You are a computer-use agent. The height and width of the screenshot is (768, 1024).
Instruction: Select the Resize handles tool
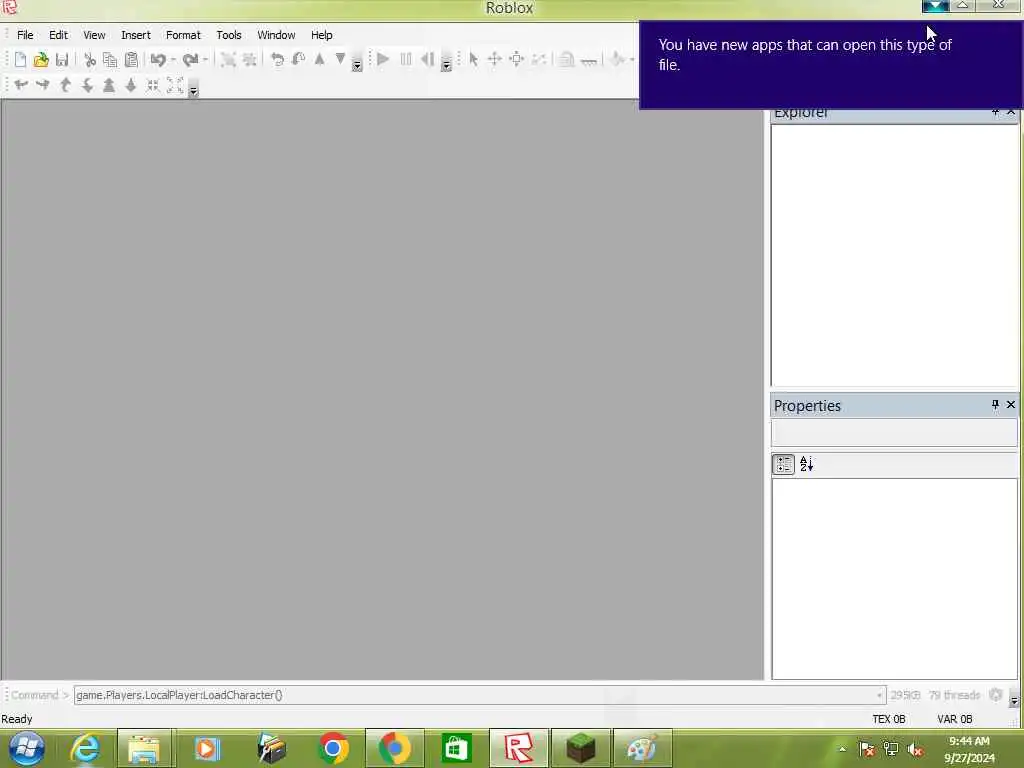coord(516,59)
